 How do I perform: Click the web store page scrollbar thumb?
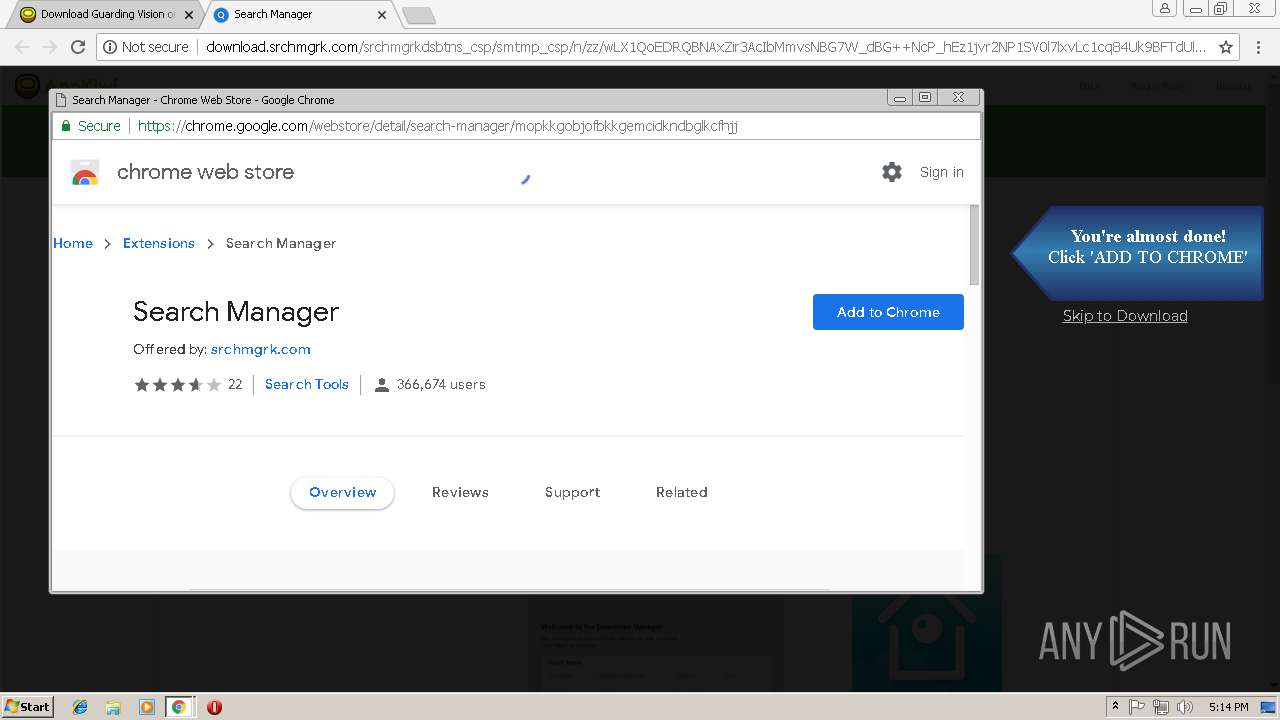975,245
